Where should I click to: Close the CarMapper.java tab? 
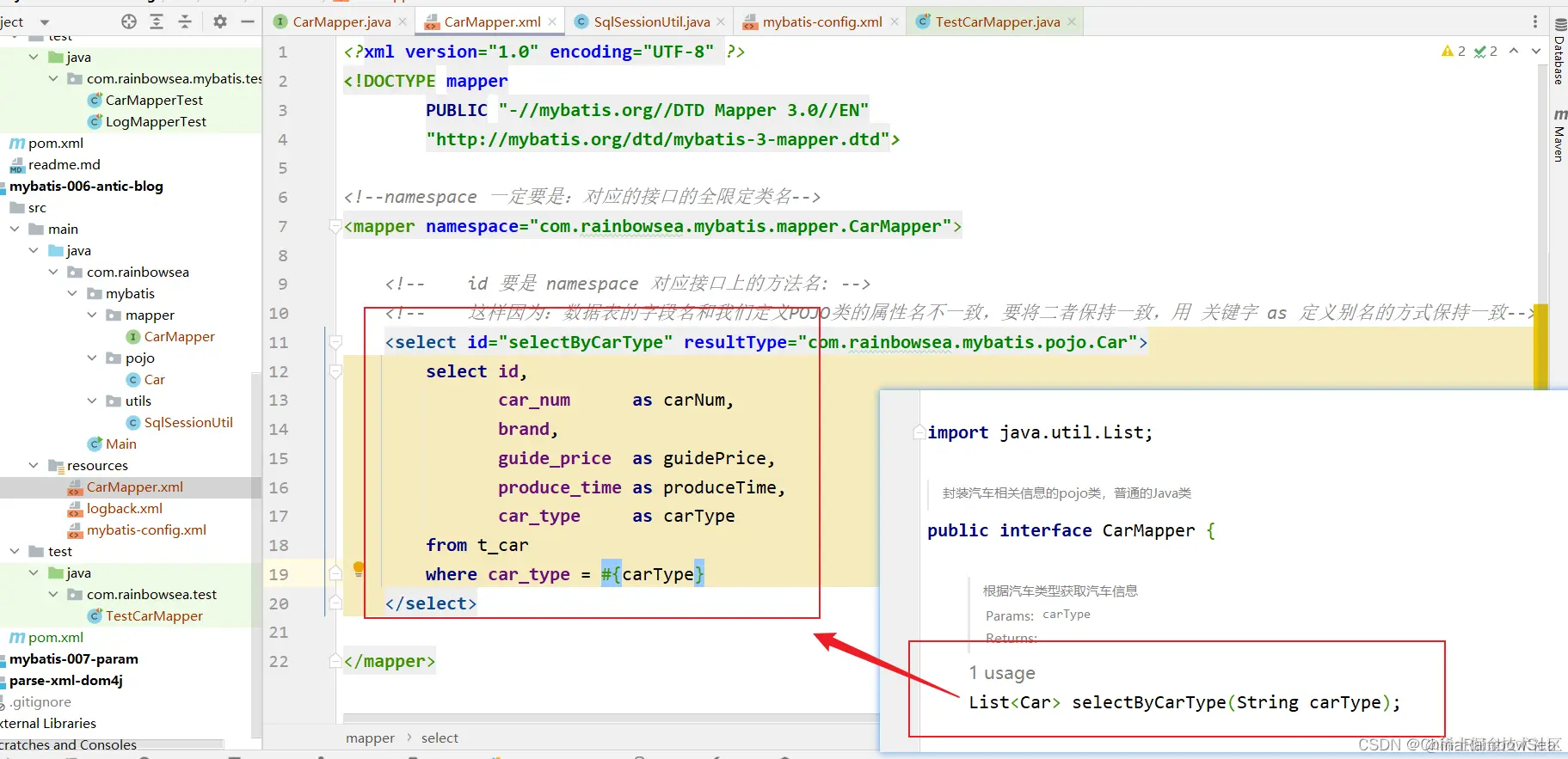point(403,21)
